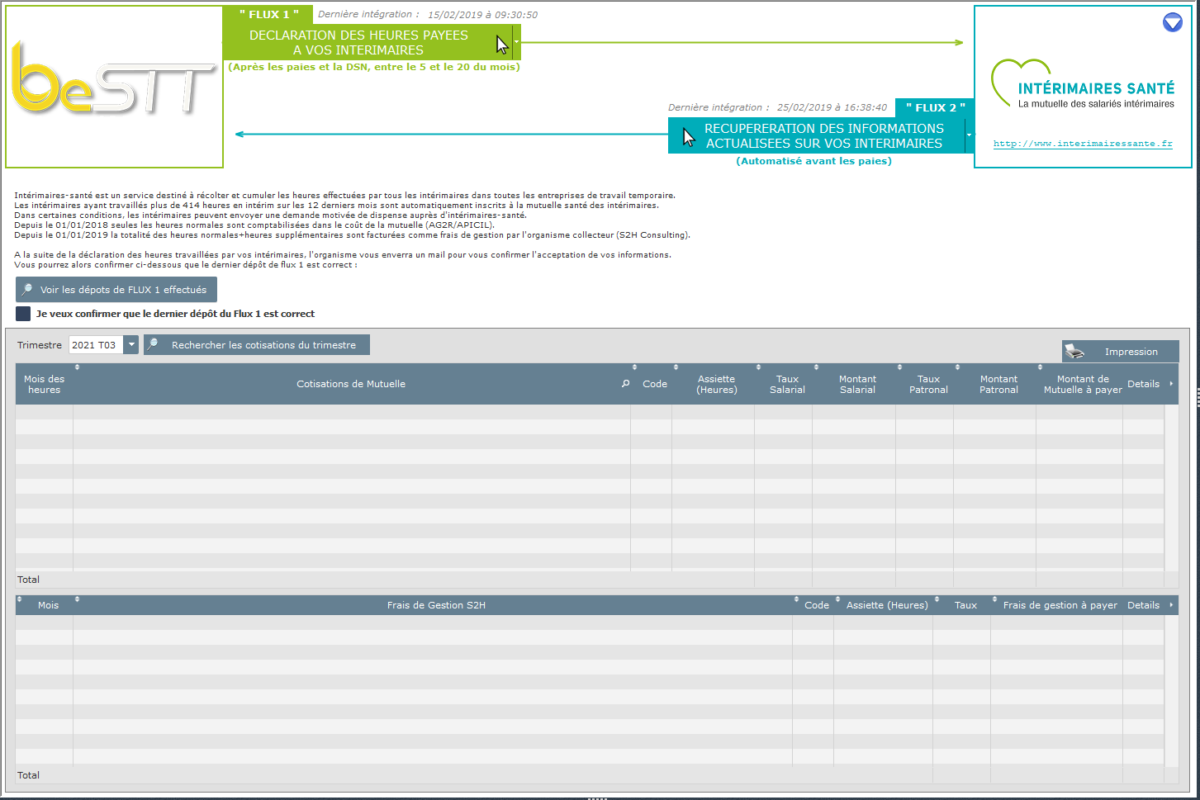This screenshot has width=1200, height=800.
Task: Check 'Je veux confirmer' Flux 1 checkbox
Action: [x=23, y=314]
